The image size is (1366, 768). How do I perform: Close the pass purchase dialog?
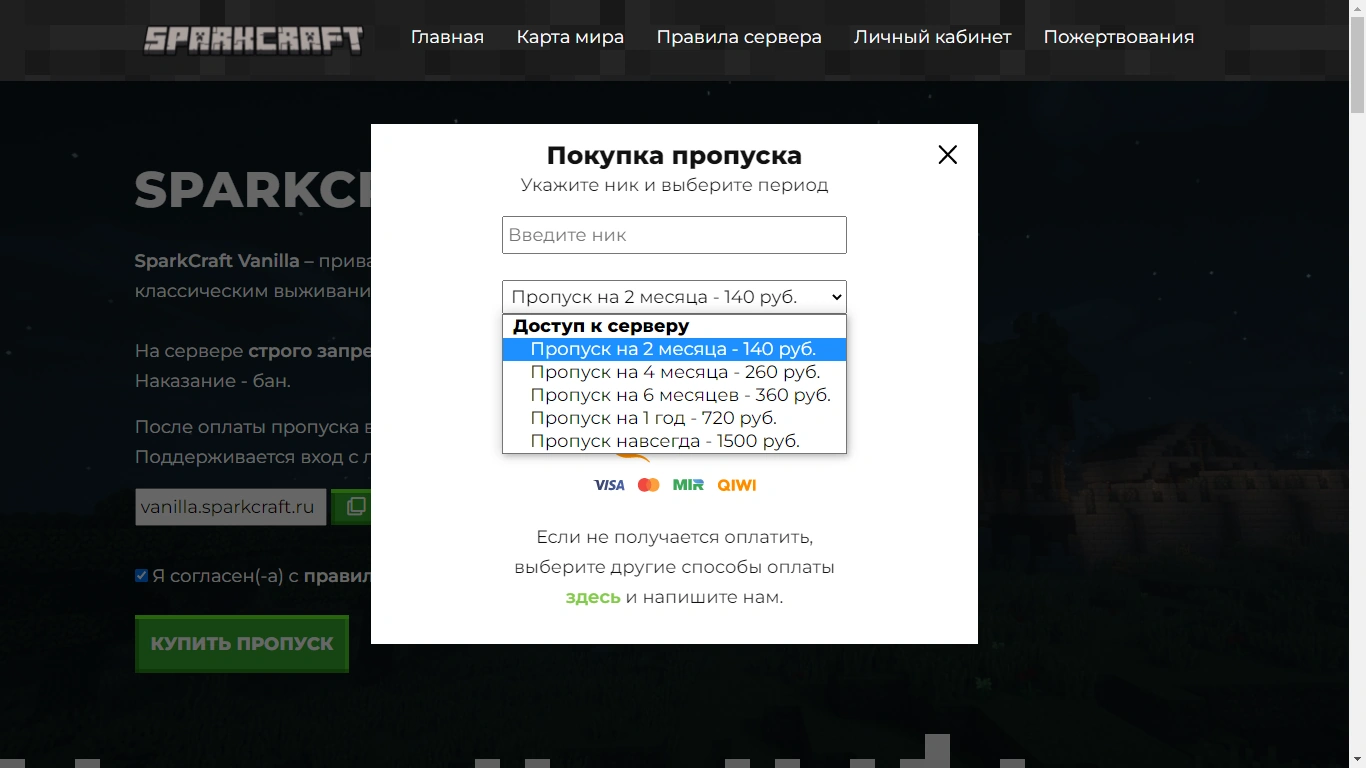click(x=947, y=154)
